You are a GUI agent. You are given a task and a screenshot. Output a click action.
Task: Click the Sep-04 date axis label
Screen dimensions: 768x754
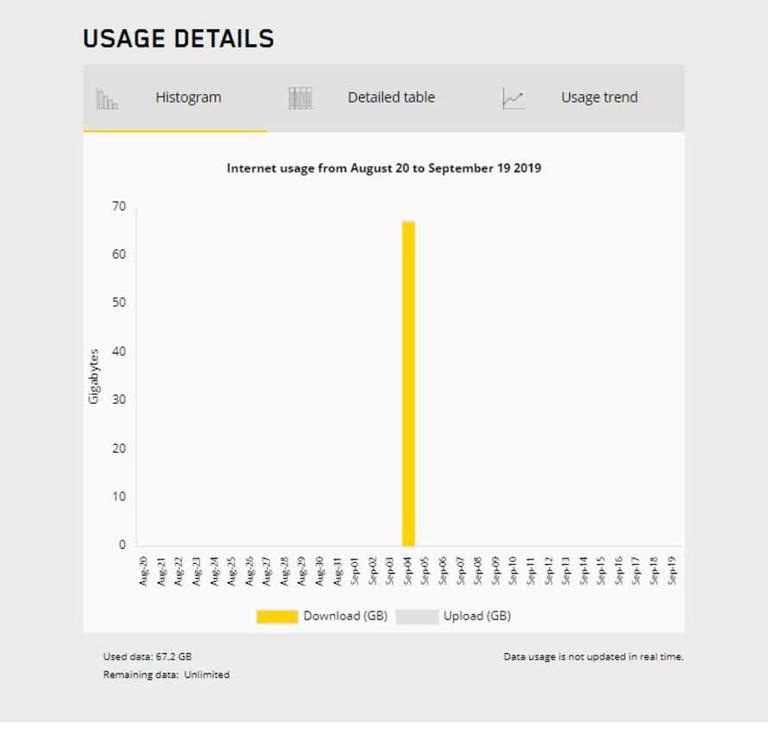(408, 569)
